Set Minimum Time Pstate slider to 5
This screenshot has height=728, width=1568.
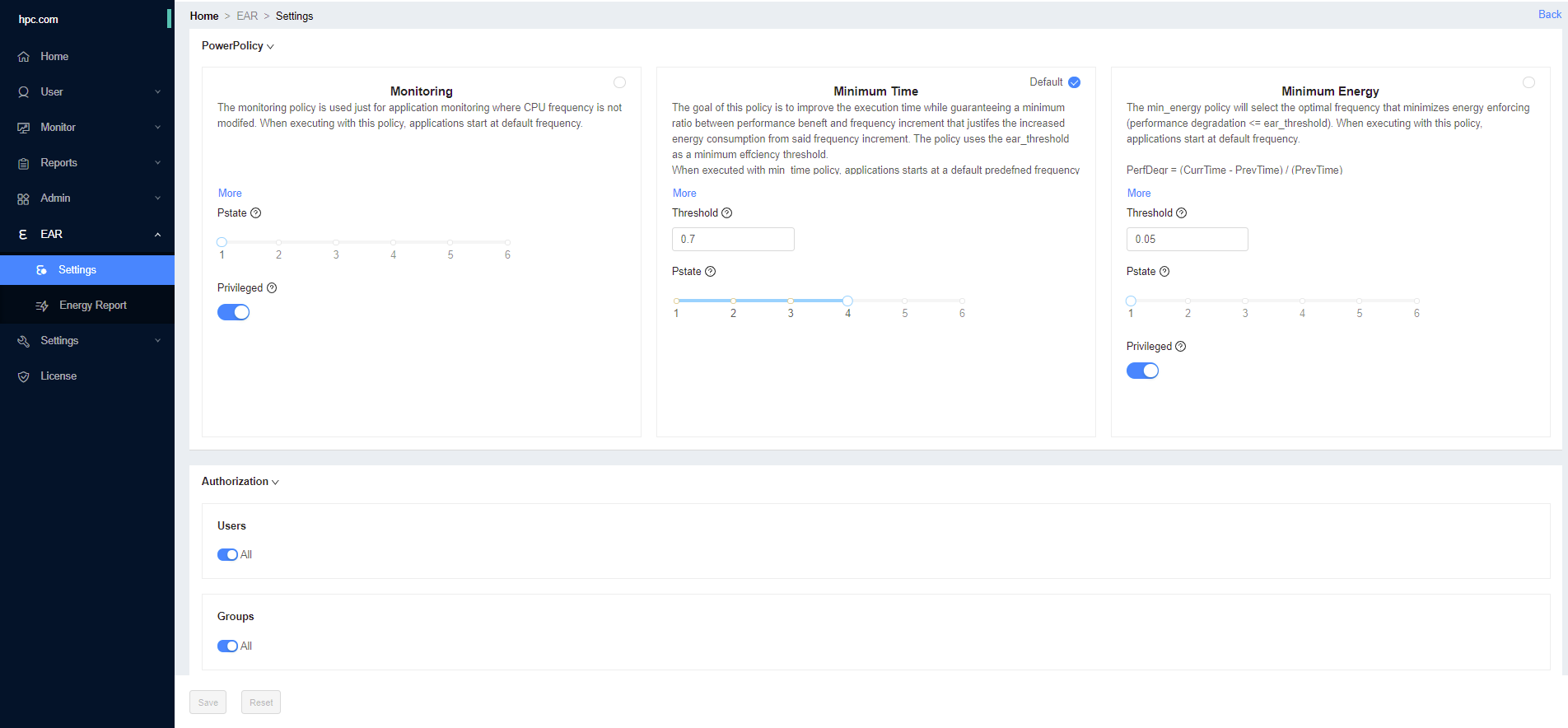tap(904, 301)
